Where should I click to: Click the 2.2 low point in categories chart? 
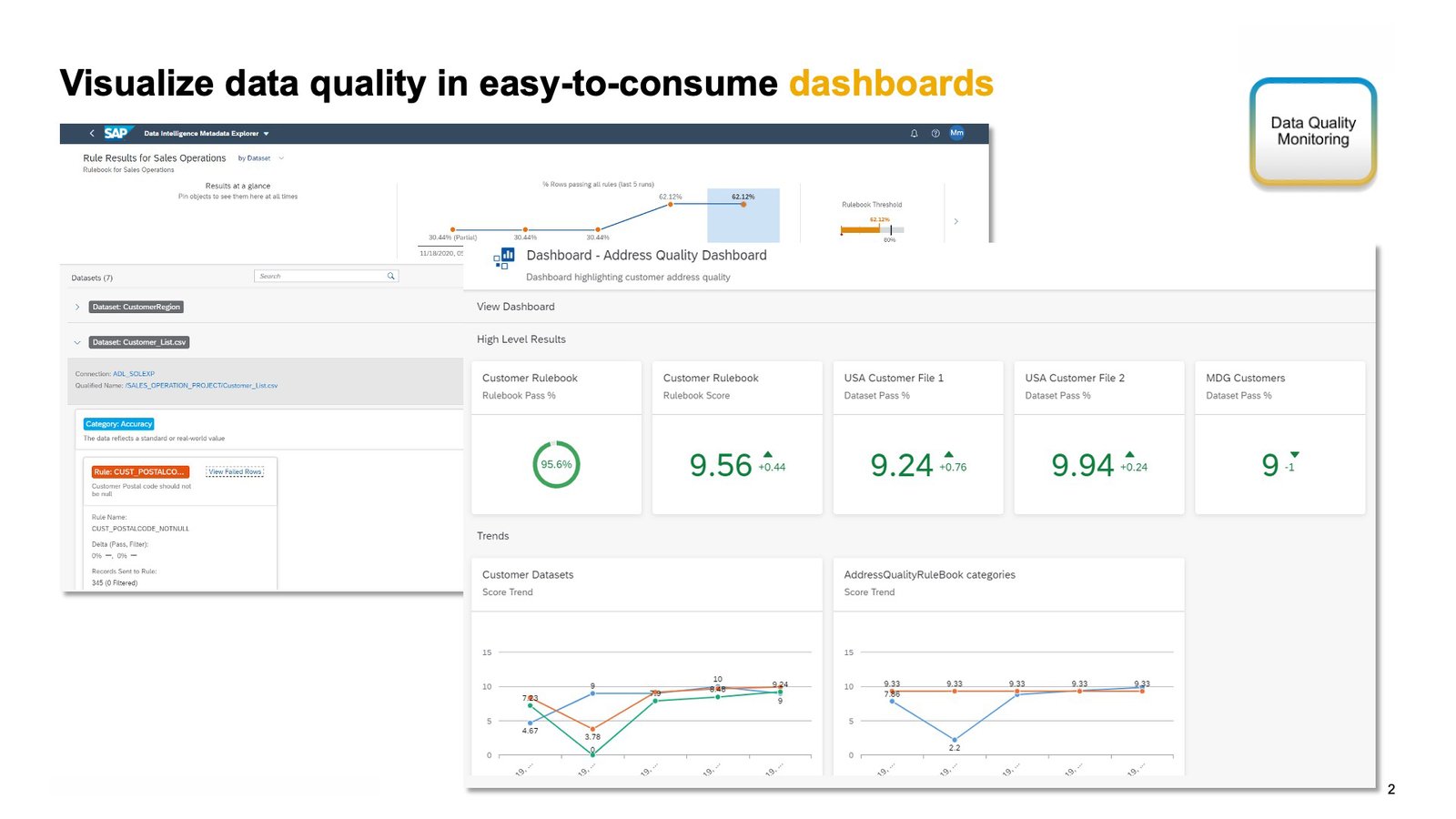(954, 740)
